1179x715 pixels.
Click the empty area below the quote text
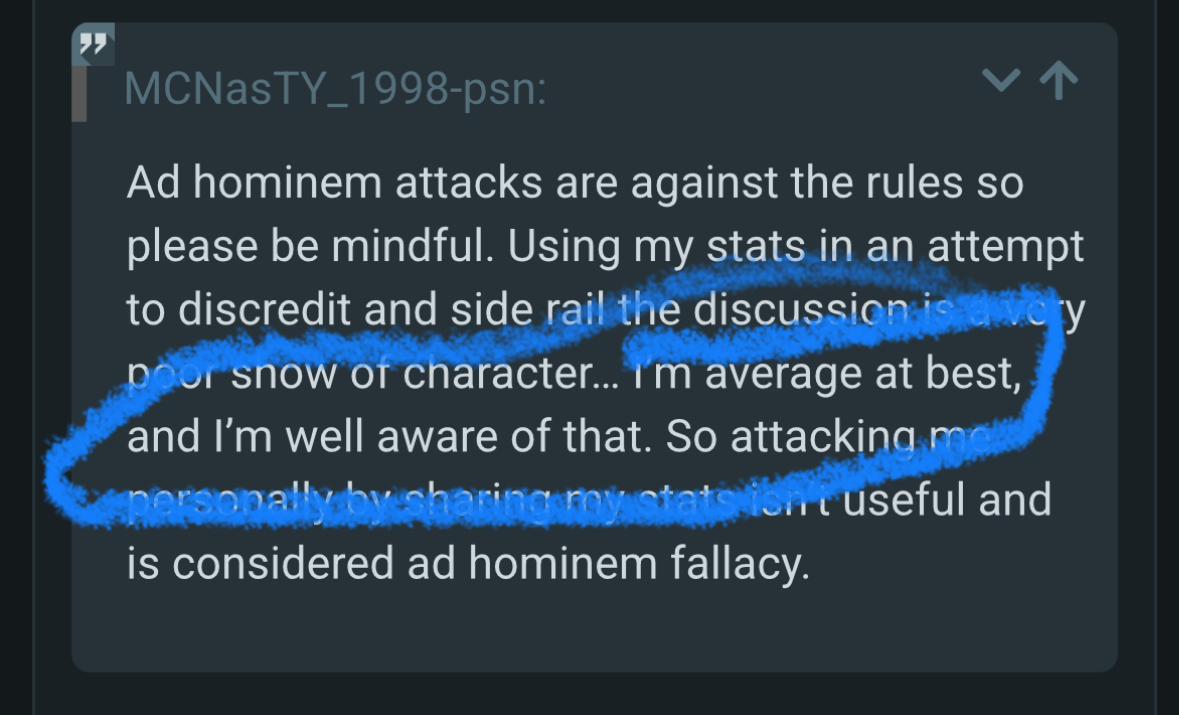(590, 628)
